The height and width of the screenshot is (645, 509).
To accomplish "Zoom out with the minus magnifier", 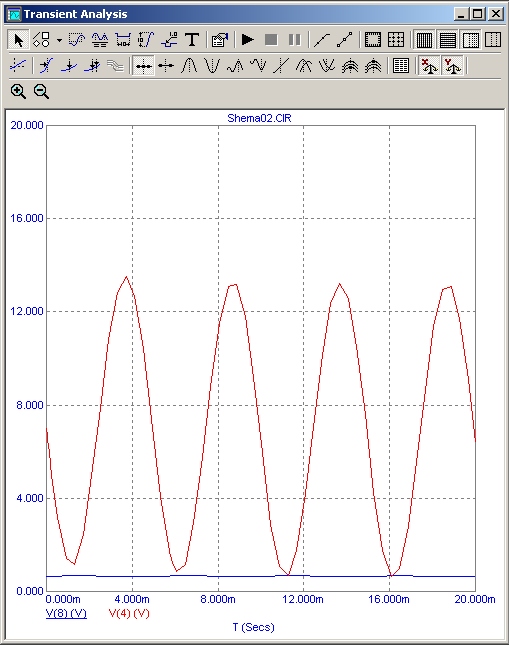I will (41, 91).
